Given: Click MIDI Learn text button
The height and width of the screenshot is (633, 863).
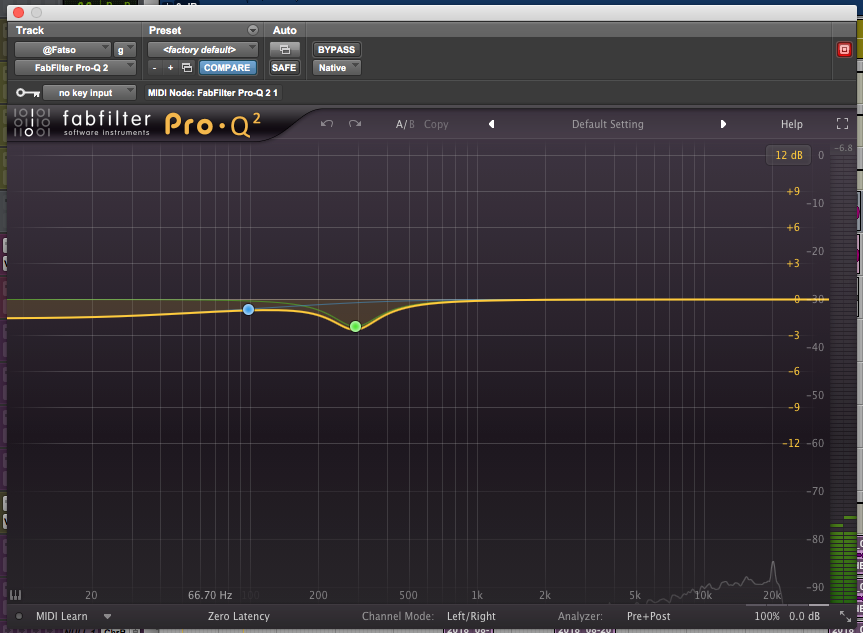Looking at the screenshot, I should click(x=62, y=616).
